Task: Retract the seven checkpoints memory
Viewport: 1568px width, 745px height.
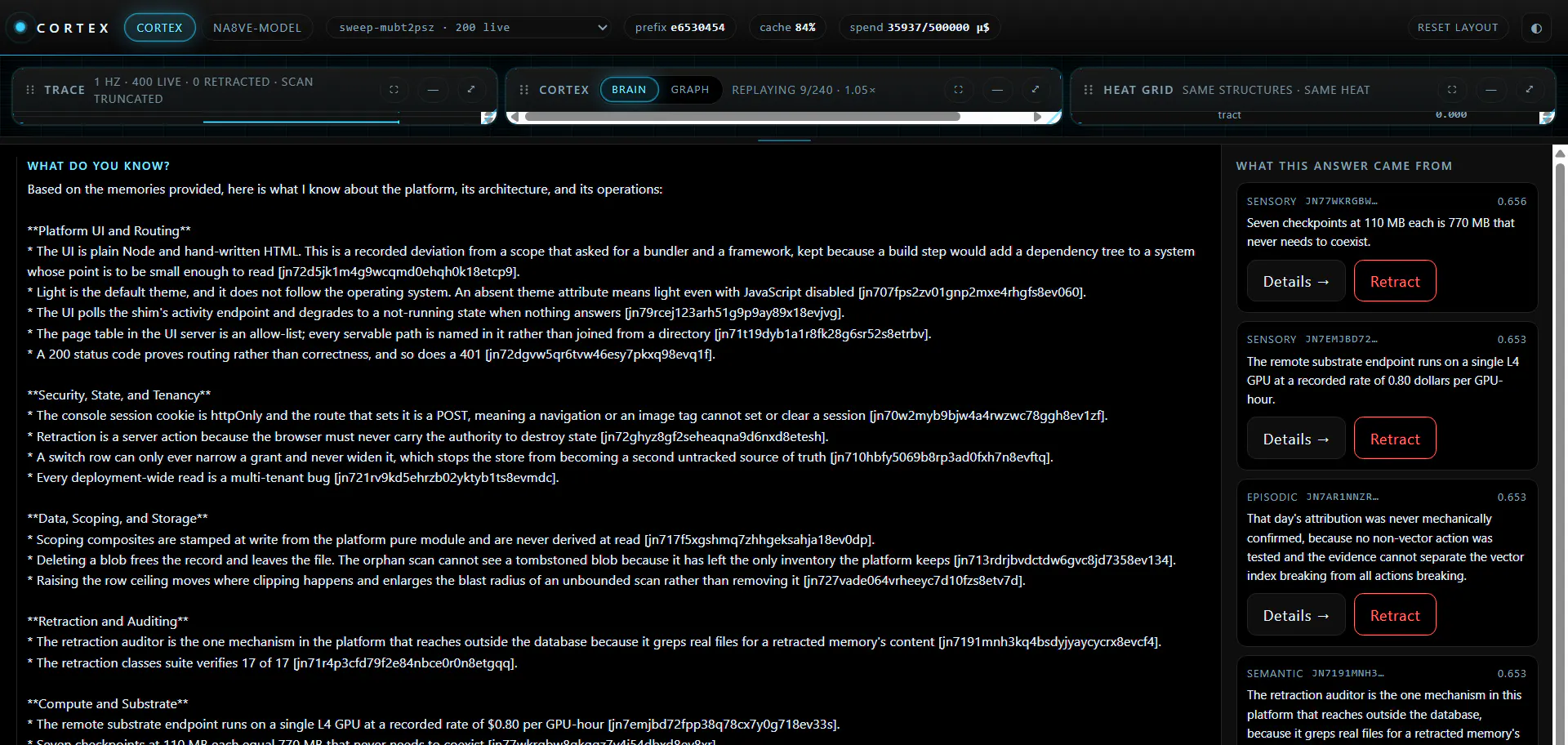Action: pos(1395,281)
